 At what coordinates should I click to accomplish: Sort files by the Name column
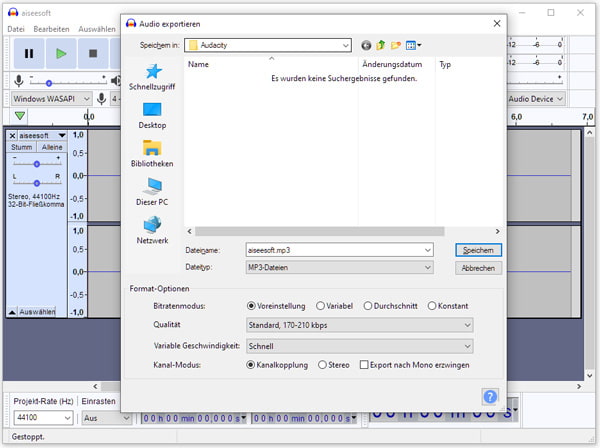(271, 64)
